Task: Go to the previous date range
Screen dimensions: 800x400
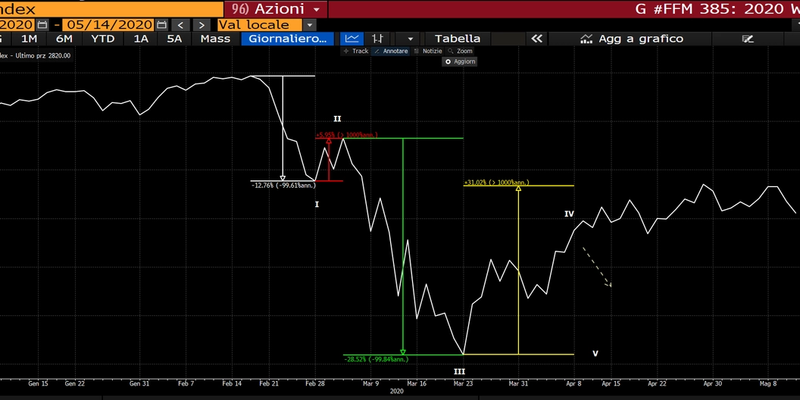Action: pyautogui.click(x=181, y=25)
